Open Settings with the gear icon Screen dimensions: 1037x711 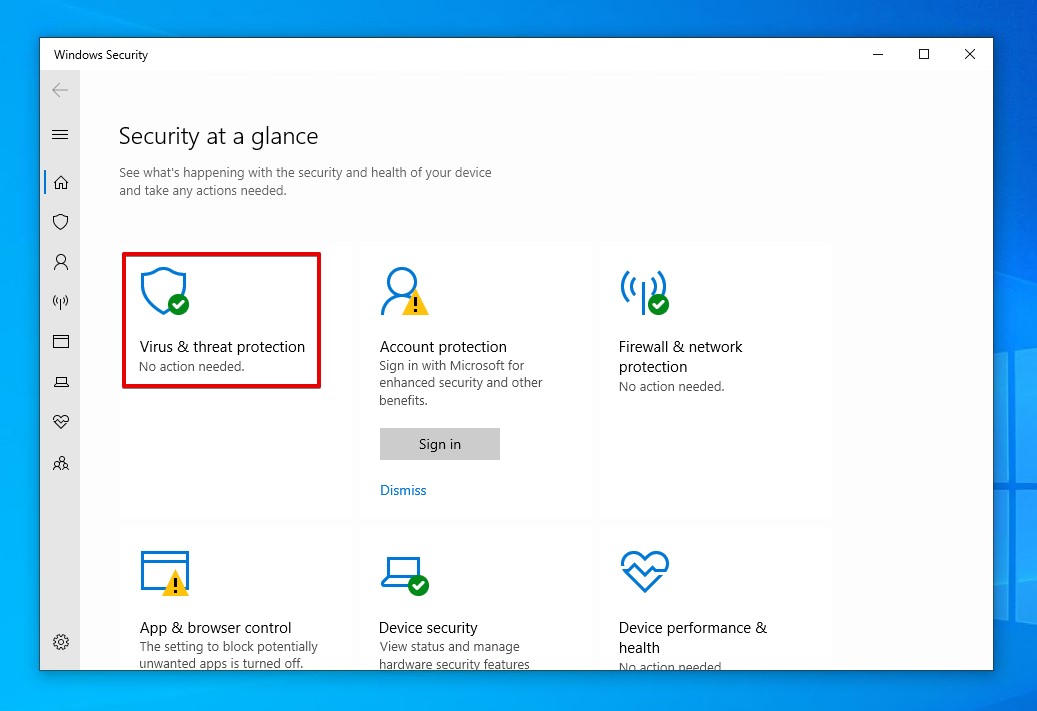click(x=60, y=642)
